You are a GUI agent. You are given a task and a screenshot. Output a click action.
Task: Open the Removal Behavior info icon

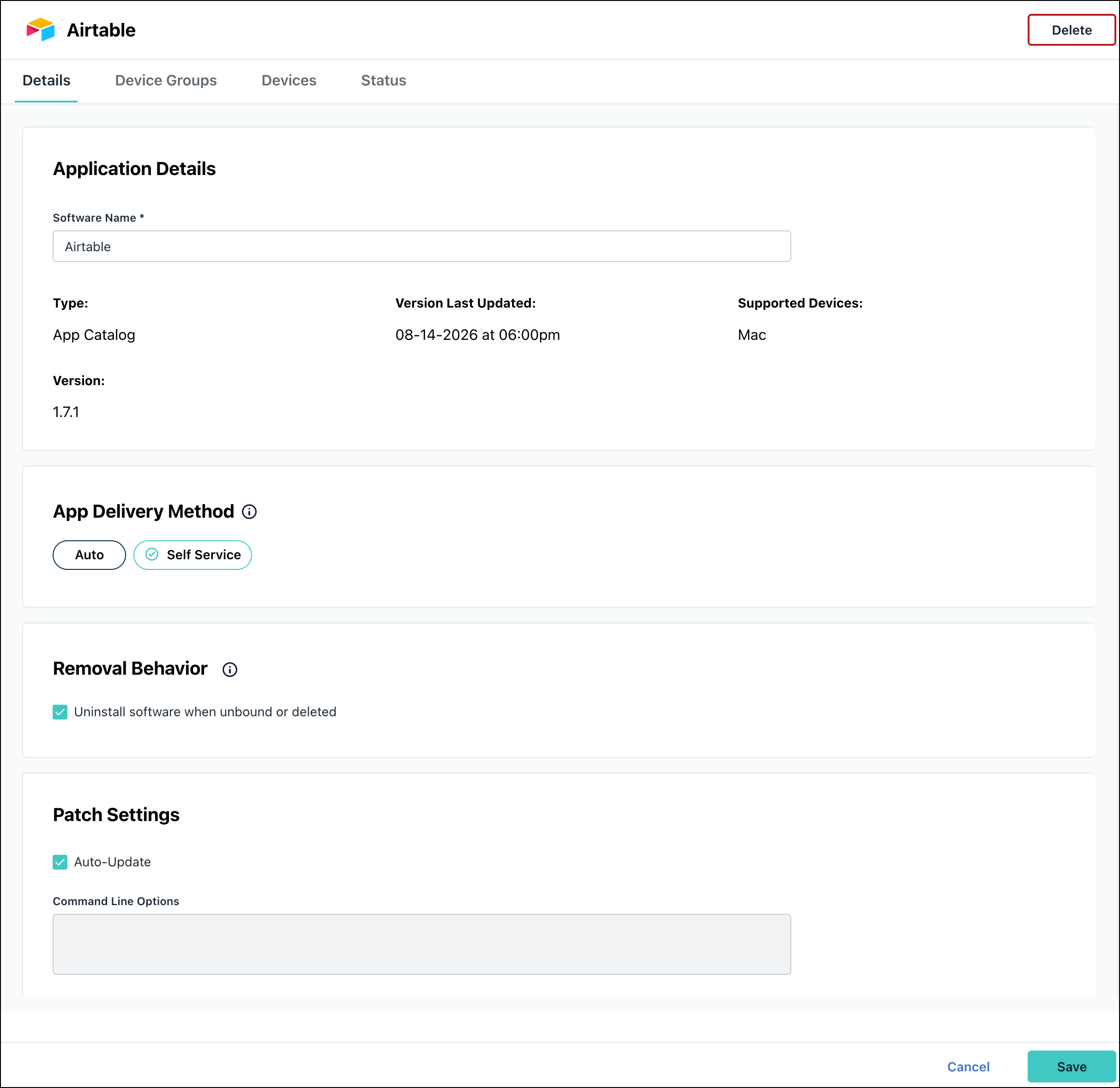click(x=230, y=670)
